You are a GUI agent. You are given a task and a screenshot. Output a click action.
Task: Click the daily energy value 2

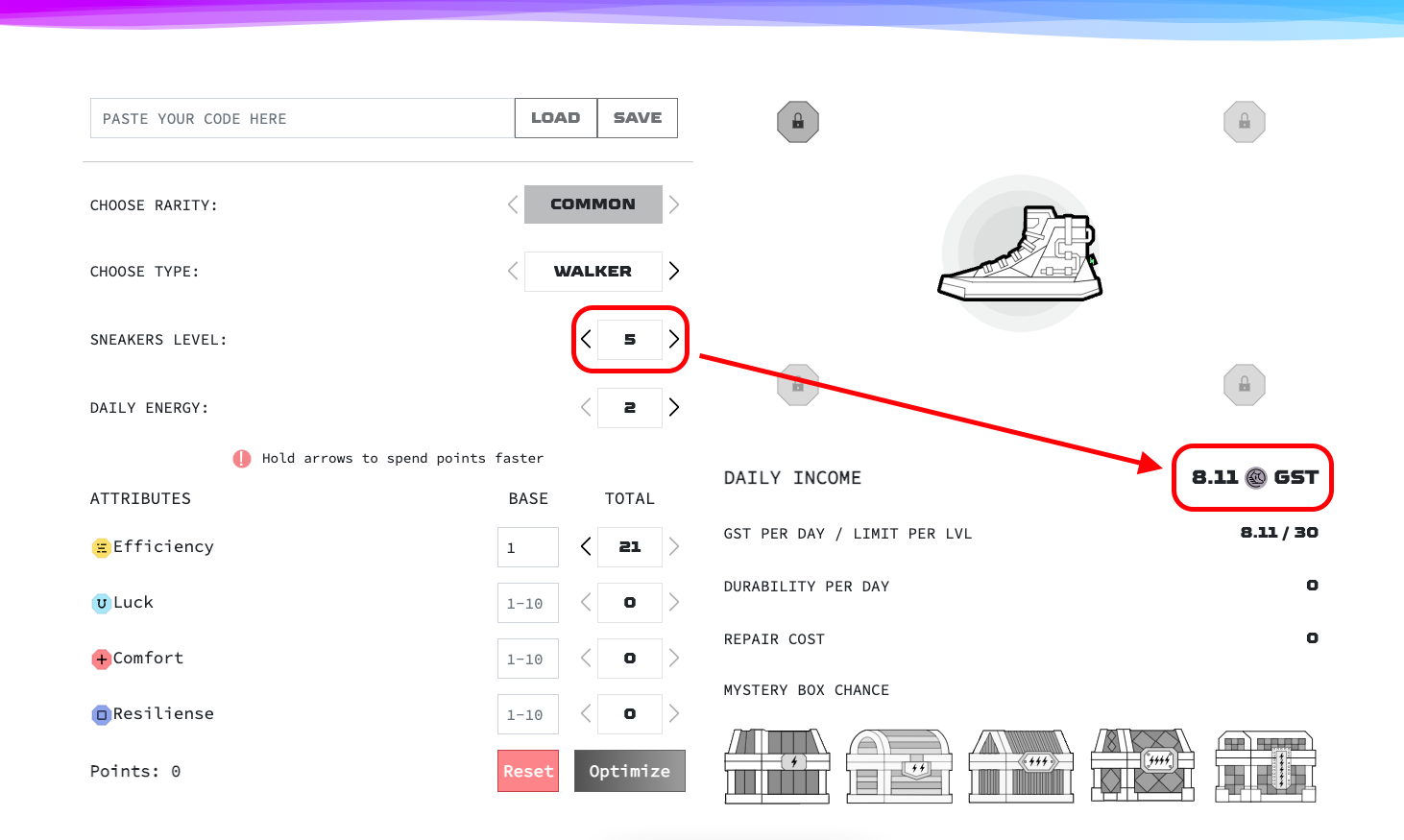coord(630,408)
